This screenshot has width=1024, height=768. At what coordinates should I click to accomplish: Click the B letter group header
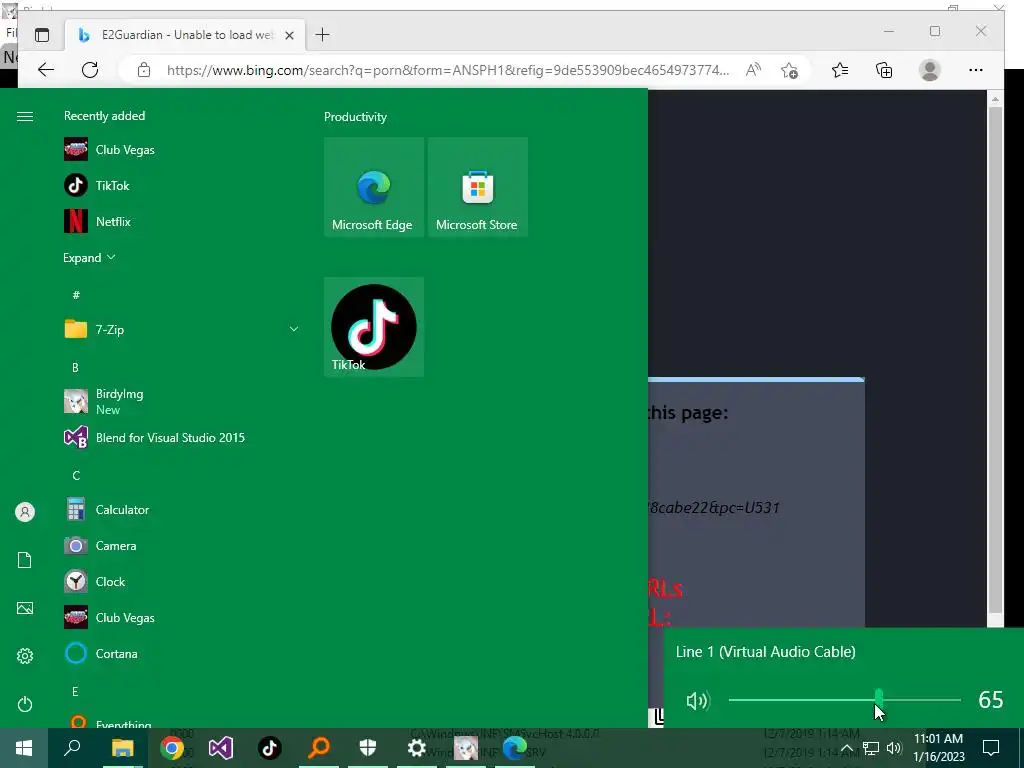click(75, 367)
